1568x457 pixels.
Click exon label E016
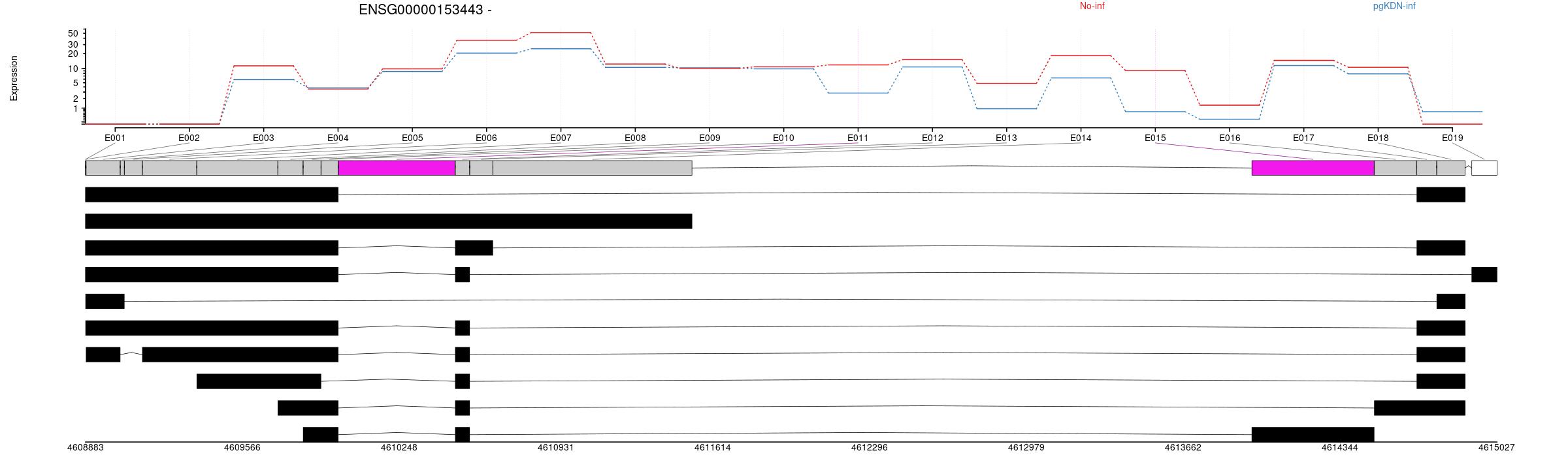pos(1230,138)
